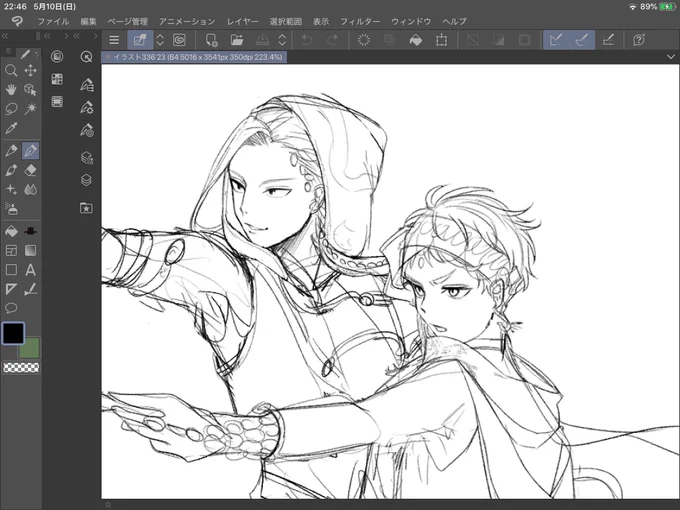
Task: Select the Airbrush spray tool
Action: coord(11,209)
